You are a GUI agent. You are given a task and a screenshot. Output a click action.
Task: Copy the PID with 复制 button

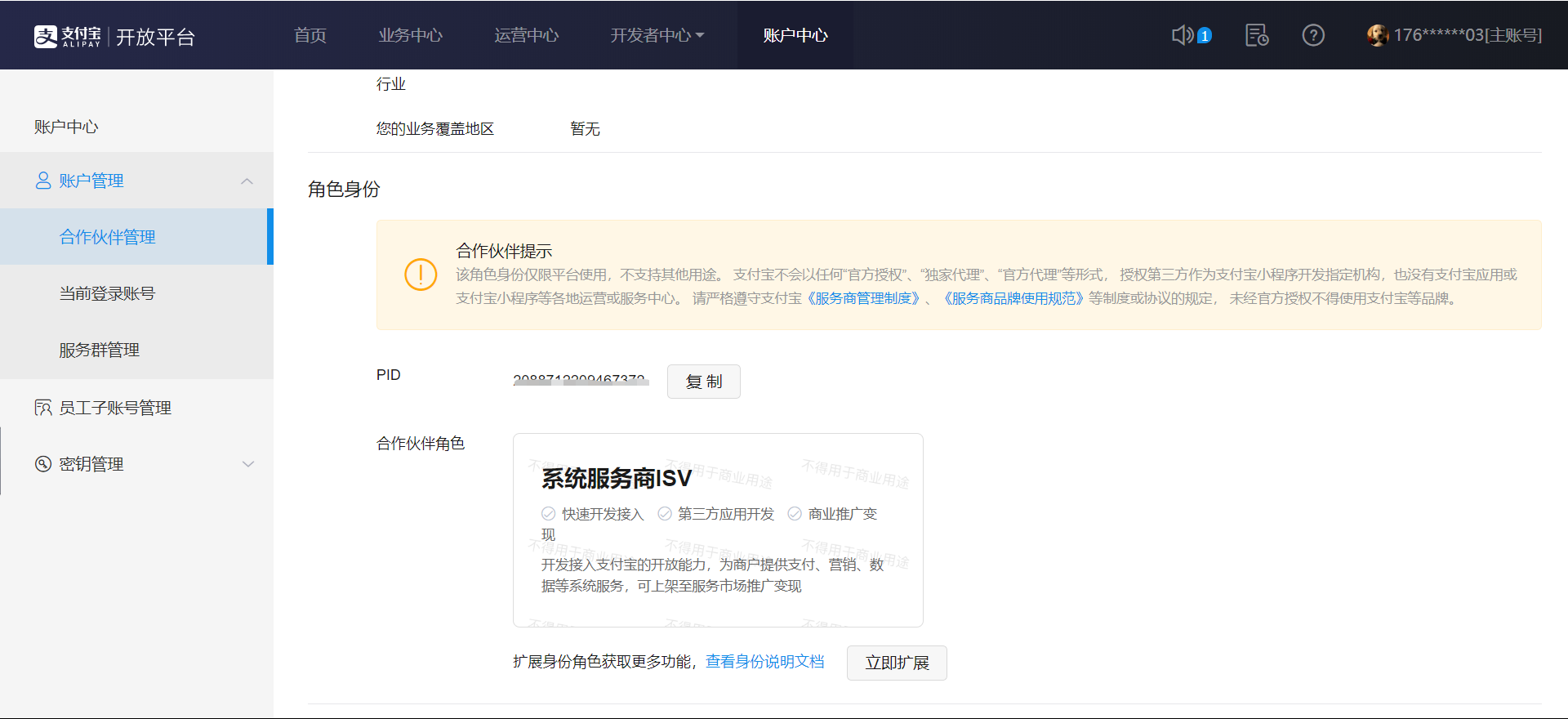[x=704, y=382]
